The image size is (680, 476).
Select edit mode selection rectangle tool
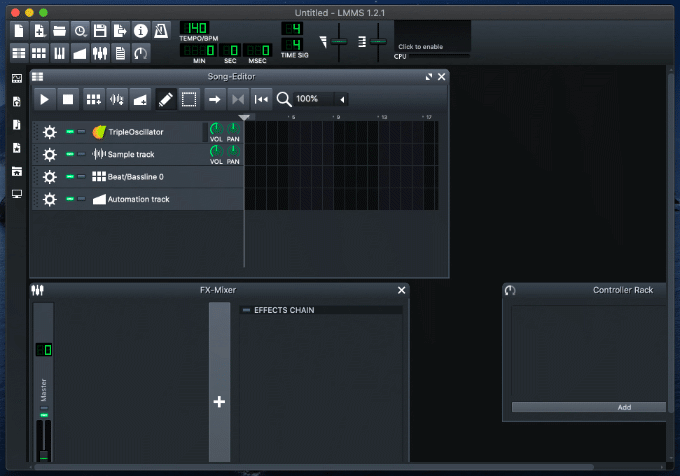click(x=189, y=100)
